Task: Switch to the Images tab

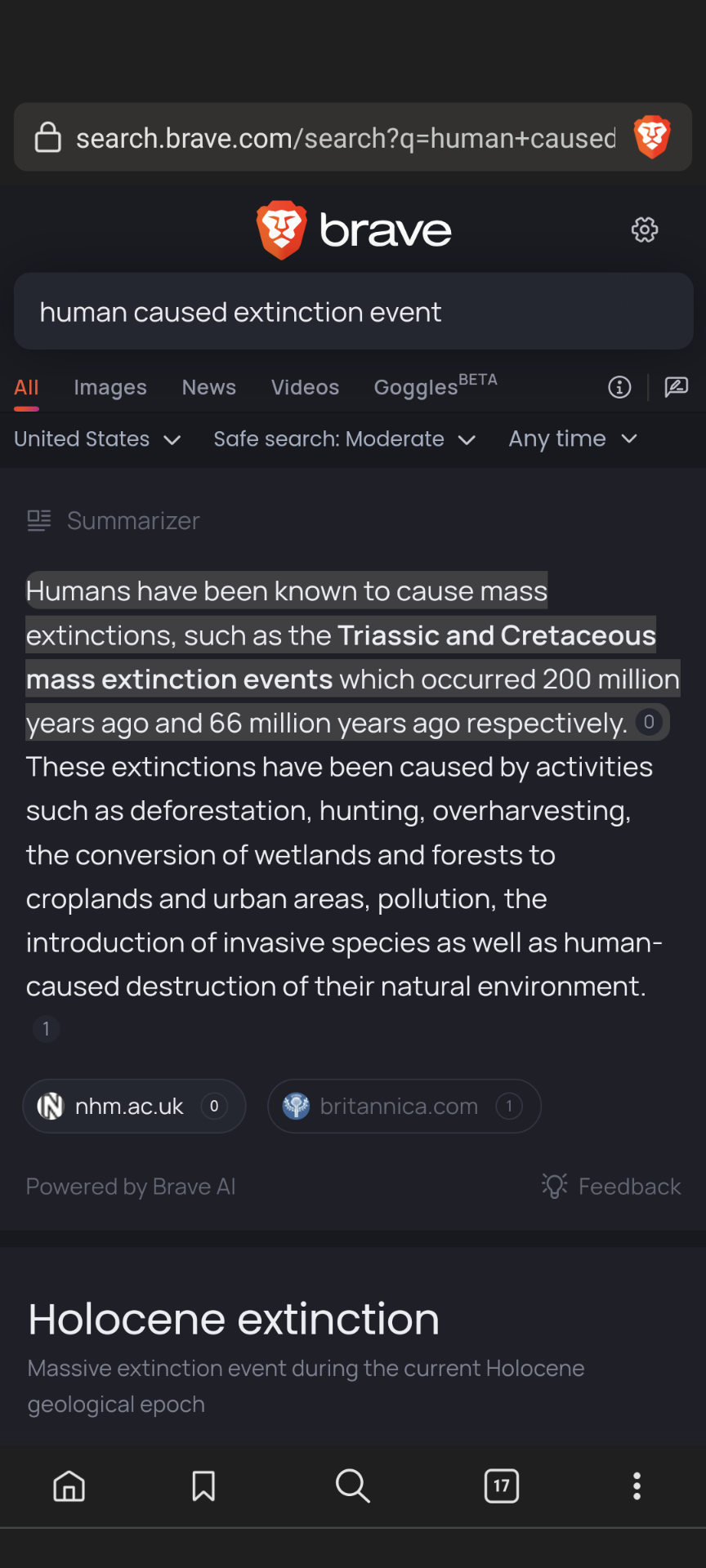Action: click(x=110, y=387)
